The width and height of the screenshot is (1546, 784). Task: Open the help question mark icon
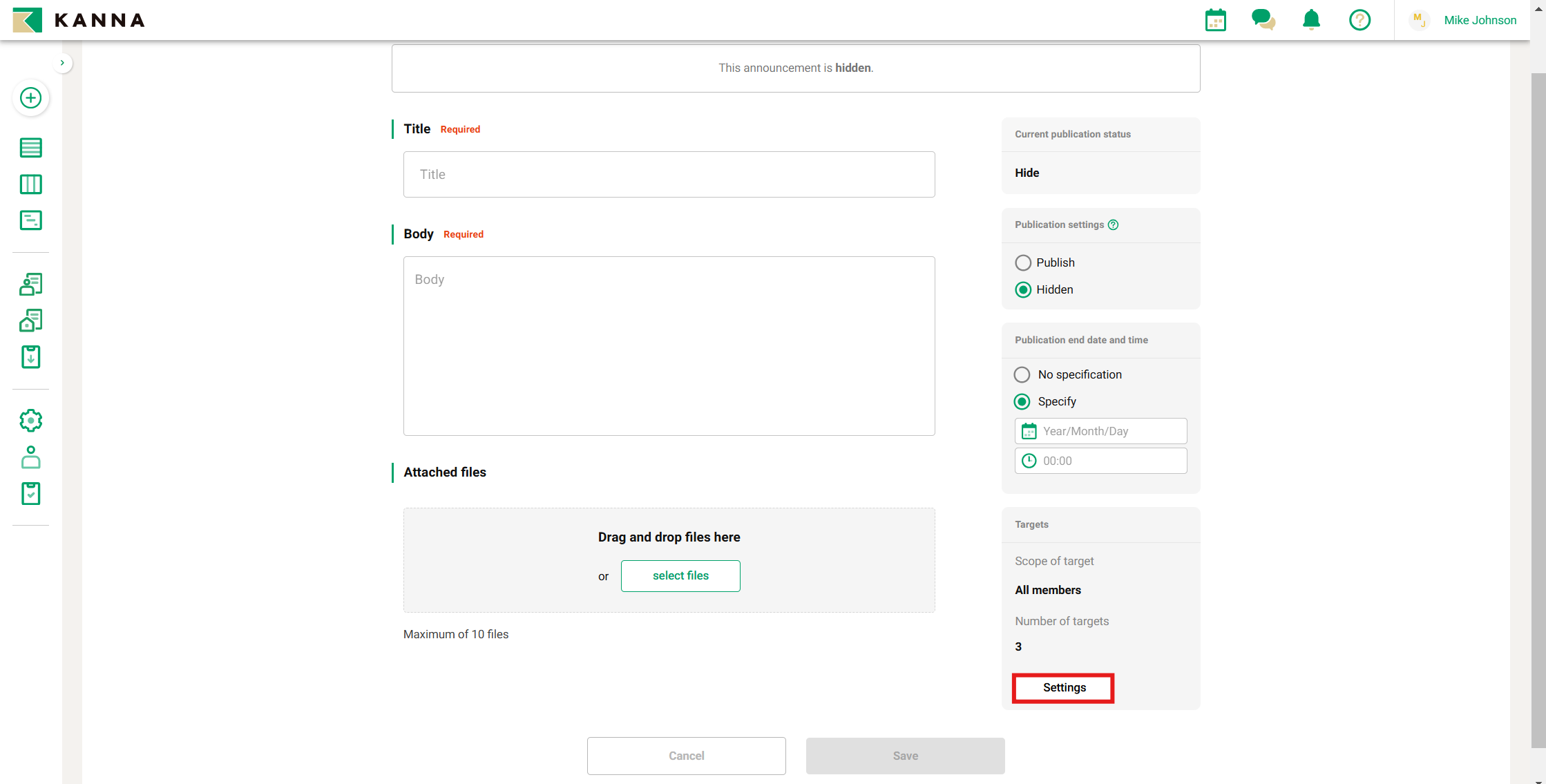pyautogui.click(x=1359, y=20)
